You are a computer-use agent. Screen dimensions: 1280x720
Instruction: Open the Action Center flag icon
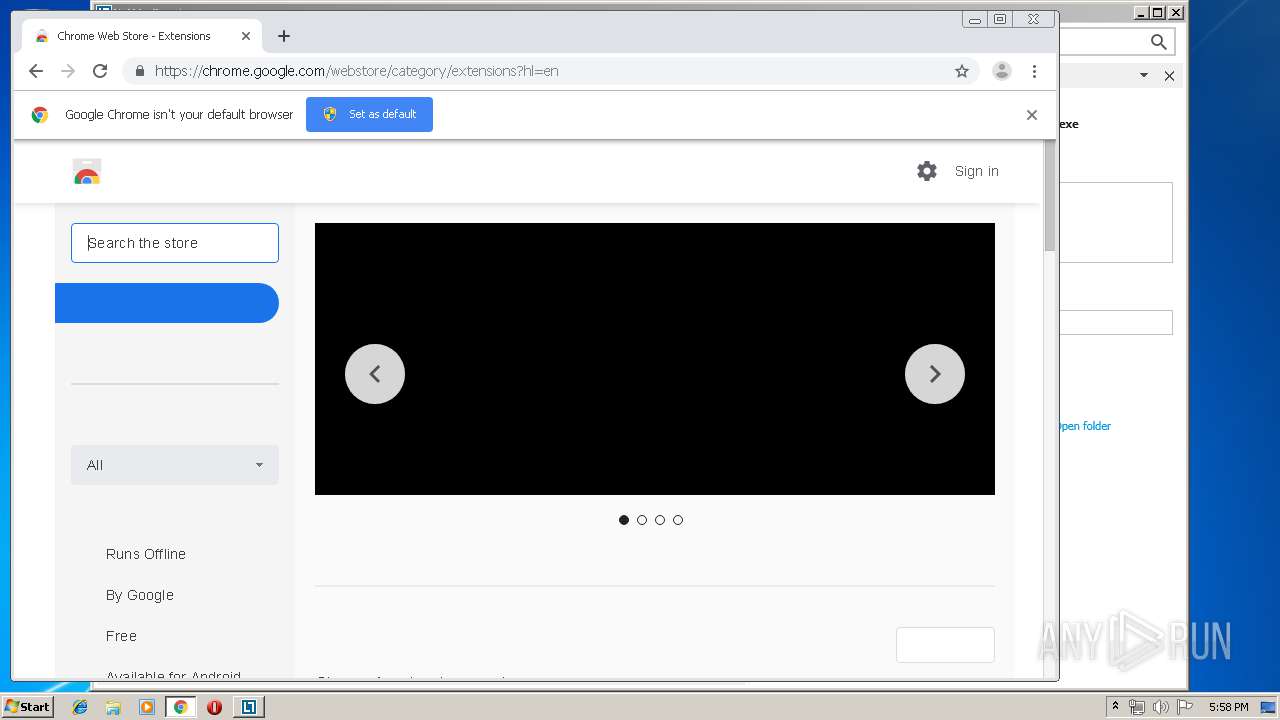(x=1185, y=707)
